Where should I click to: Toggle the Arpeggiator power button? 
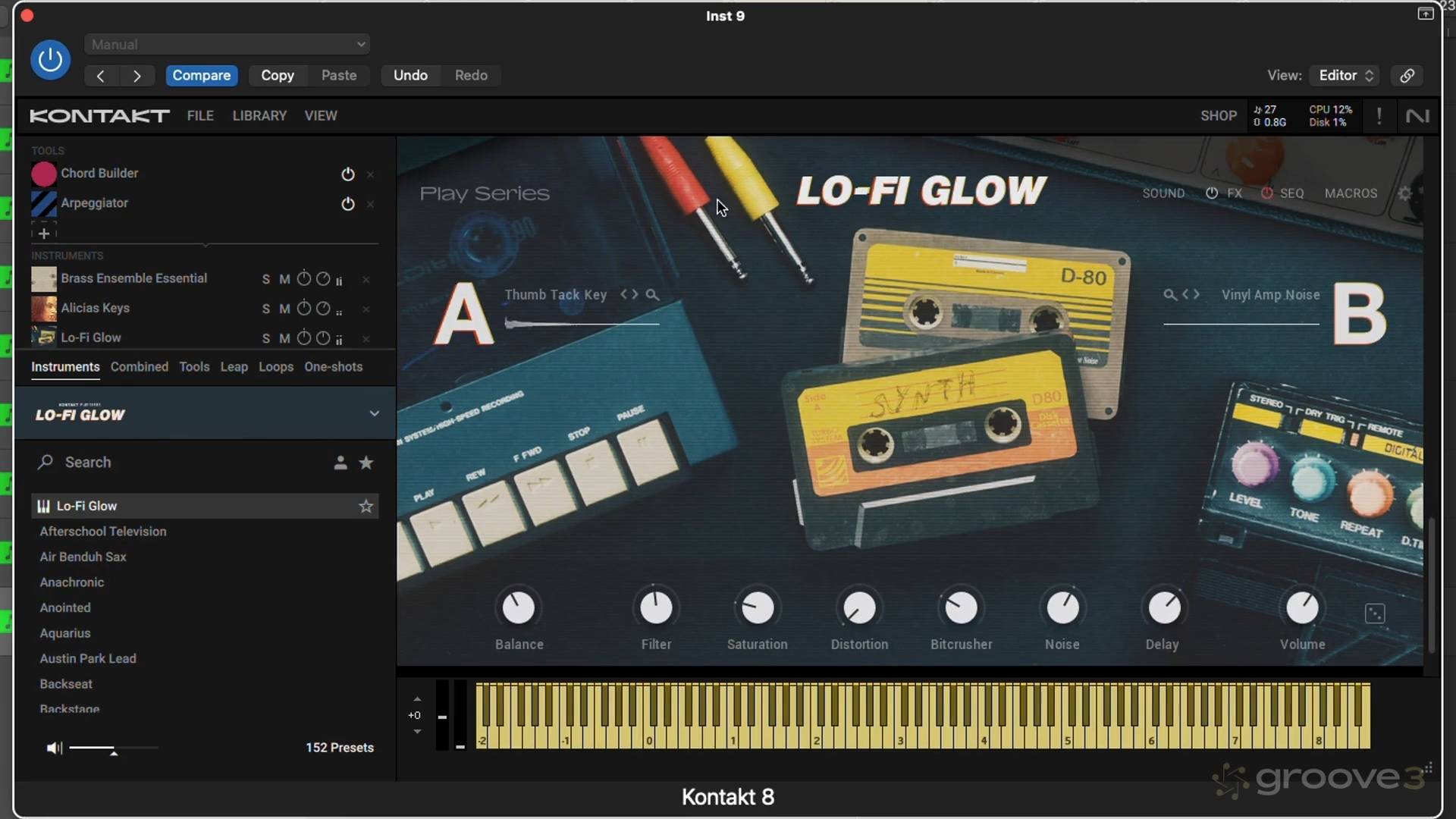(x=348, y=204)
